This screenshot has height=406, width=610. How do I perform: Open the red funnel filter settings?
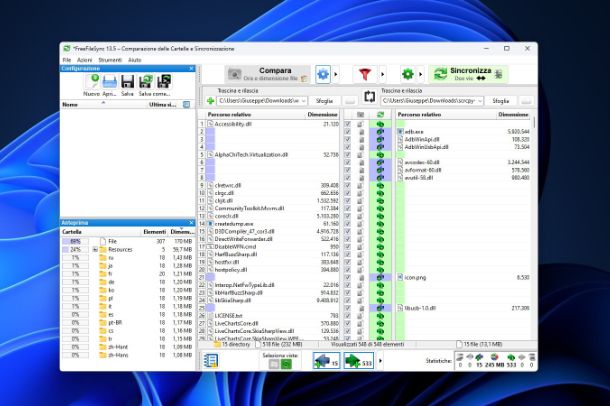click(x=365, y=74)
